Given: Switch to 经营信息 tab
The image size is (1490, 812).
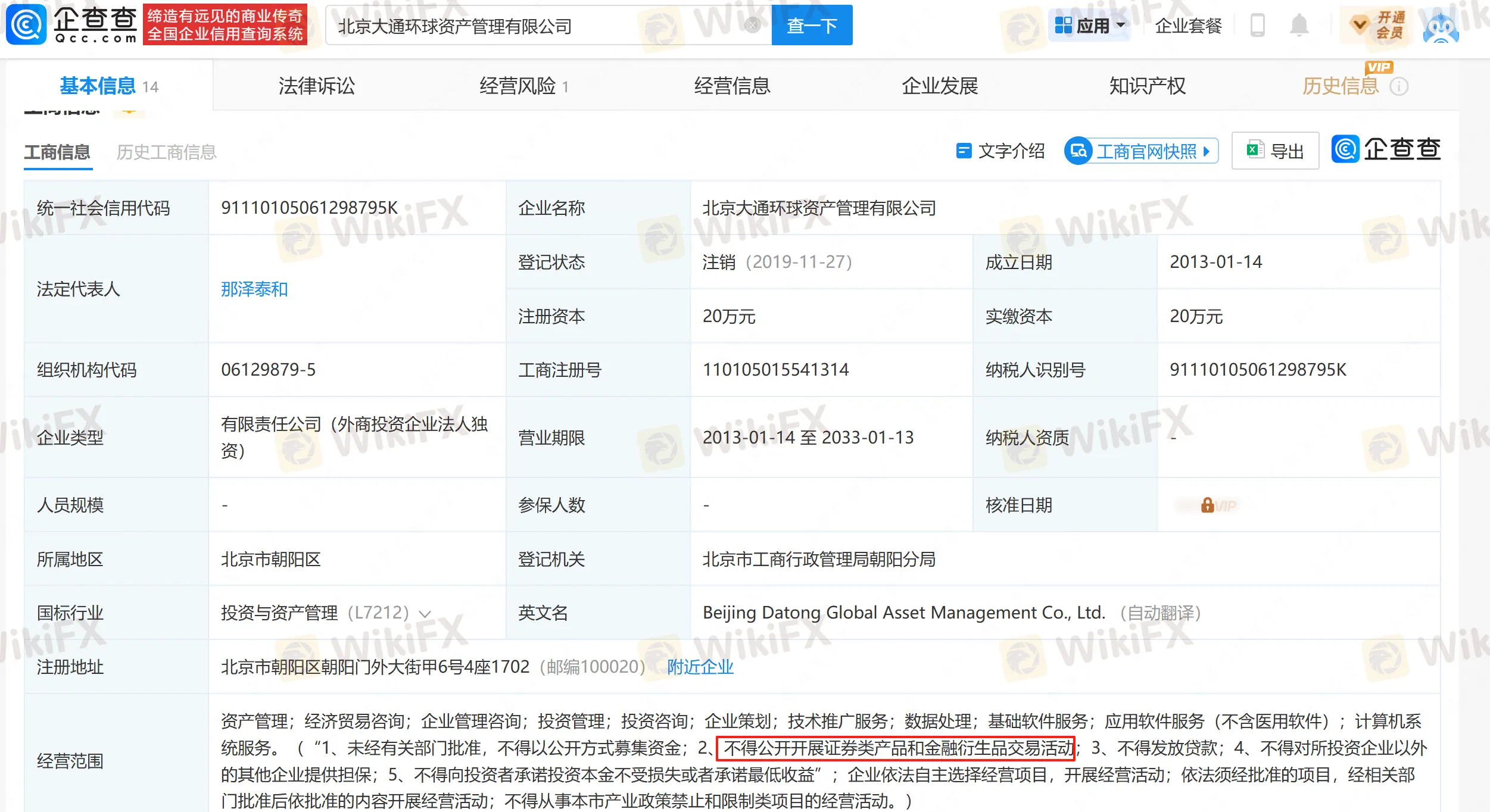Looking at the screenshot, I should coord(732,86).
